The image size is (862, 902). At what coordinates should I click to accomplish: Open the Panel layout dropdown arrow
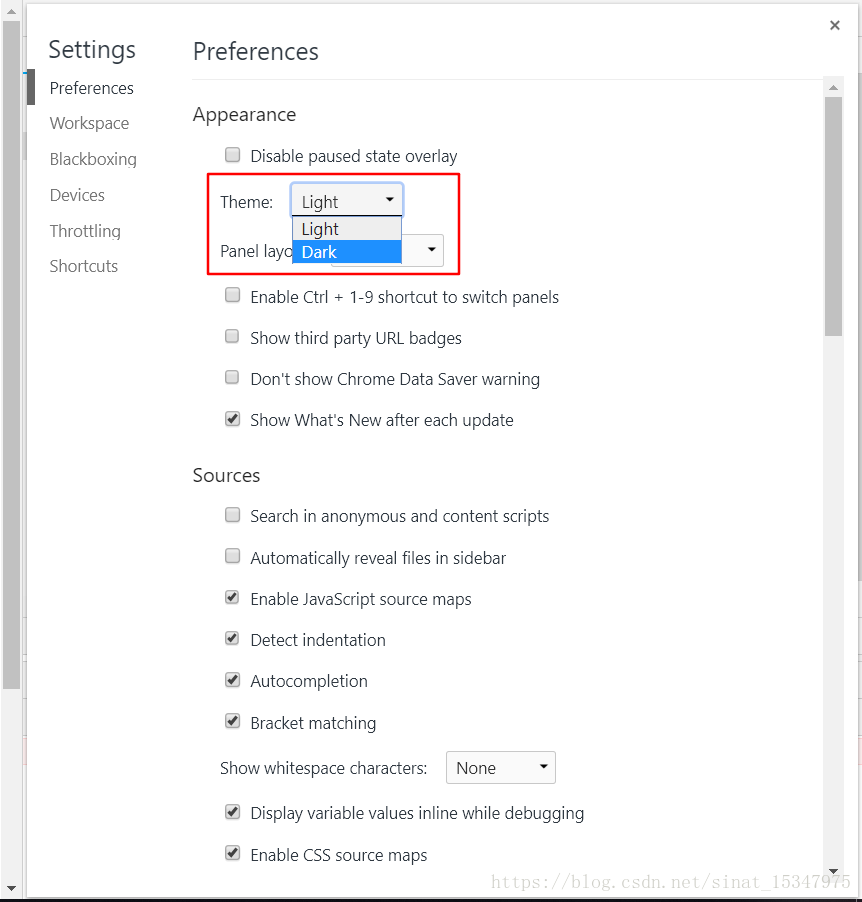pos(432,250)
